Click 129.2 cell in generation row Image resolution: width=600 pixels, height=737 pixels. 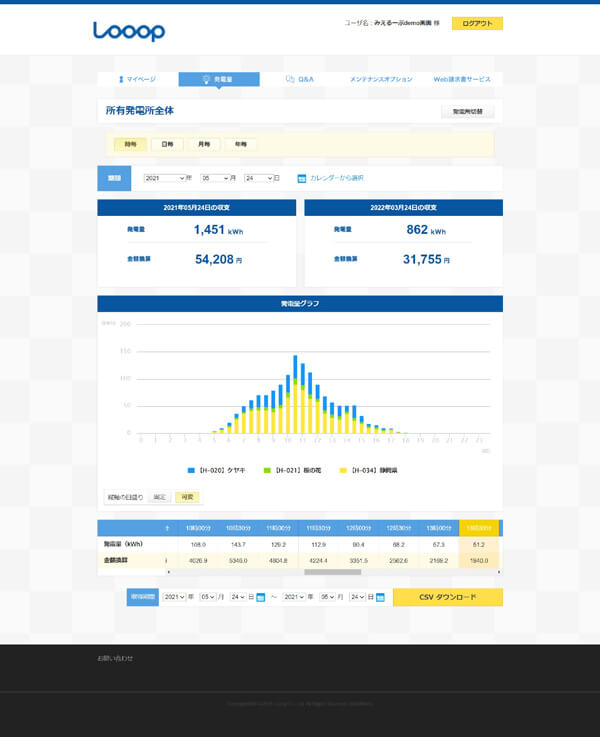coord(278,545)
